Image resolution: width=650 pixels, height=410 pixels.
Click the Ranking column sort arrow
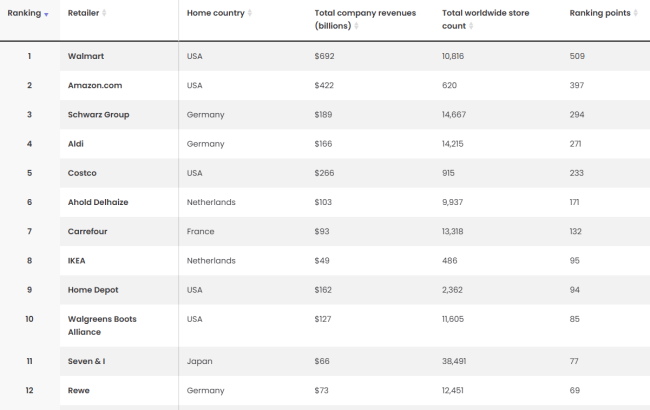(x=46, y=15)
